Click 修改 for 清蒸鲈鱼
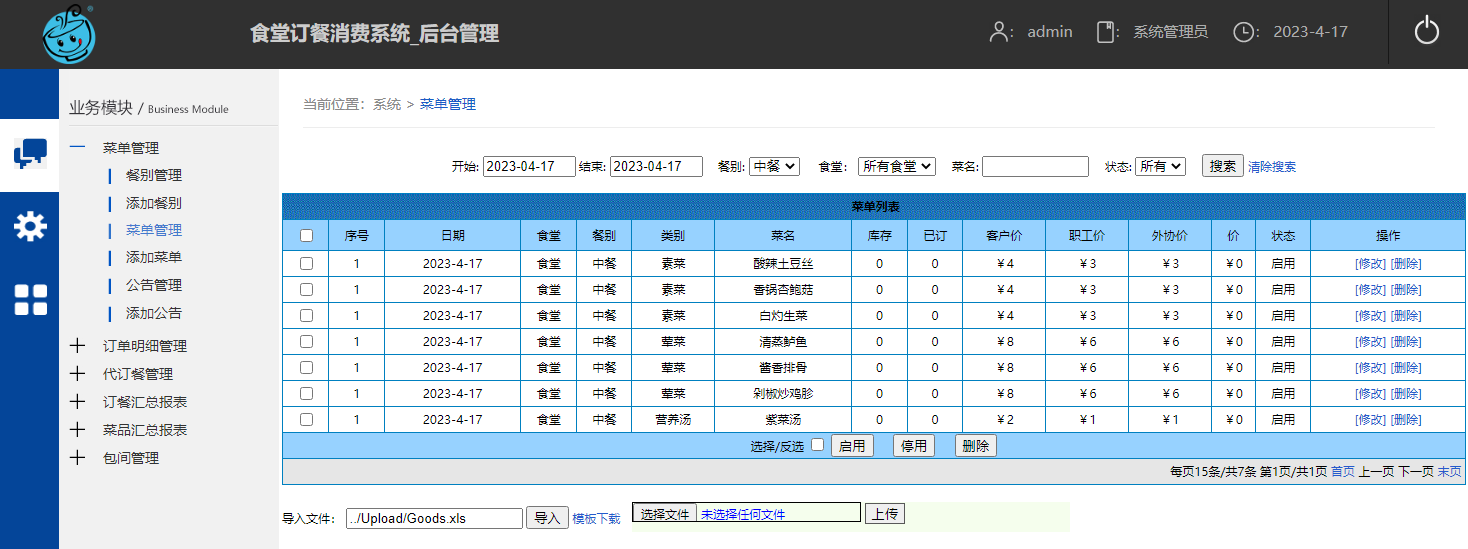 (1371, 342)
